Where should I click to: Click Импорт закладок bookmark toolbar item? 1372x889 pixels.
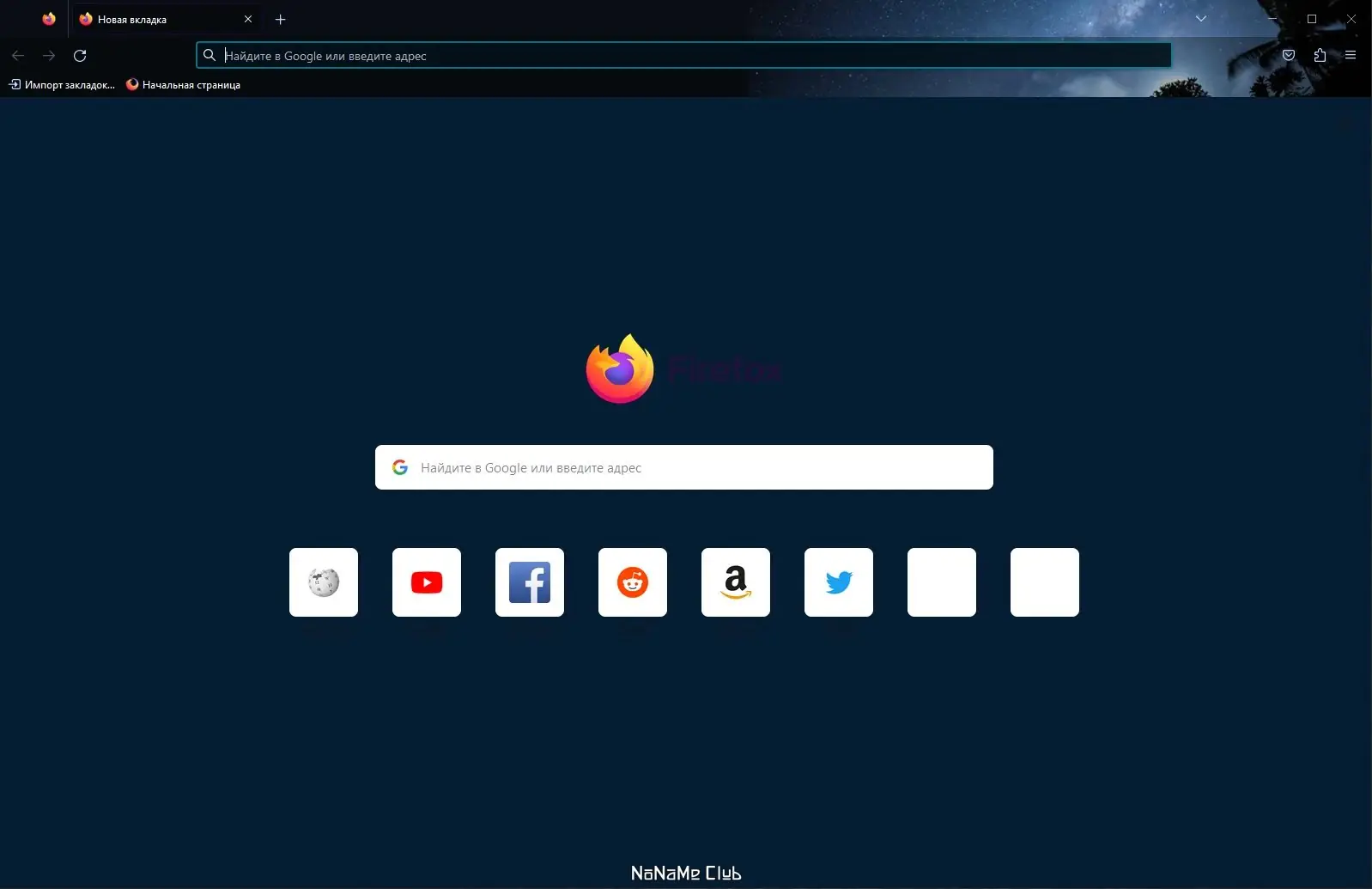(62, 85)
